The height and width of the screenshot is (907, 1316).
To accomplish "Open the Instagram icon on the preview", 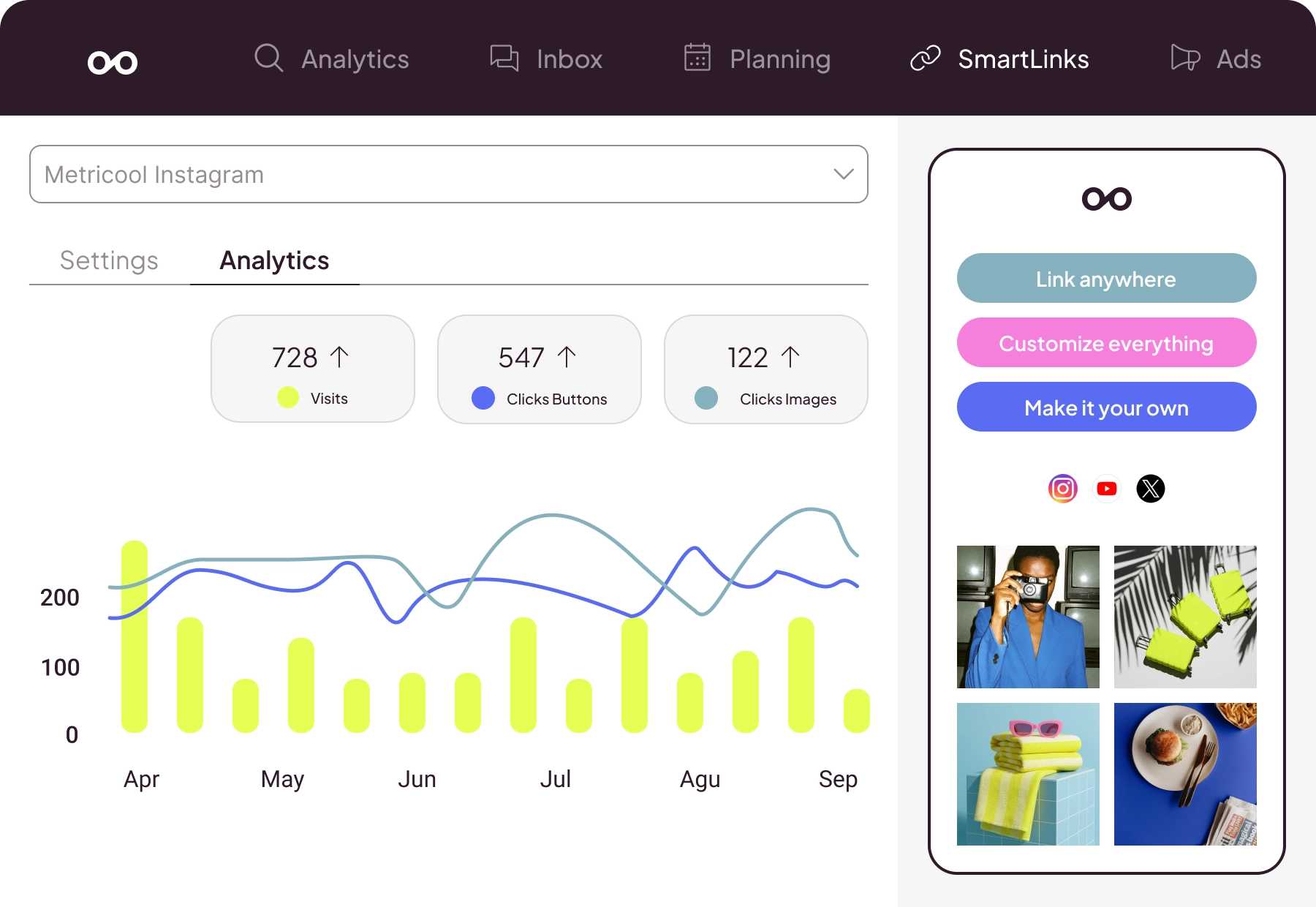I will coord(1064,489).
